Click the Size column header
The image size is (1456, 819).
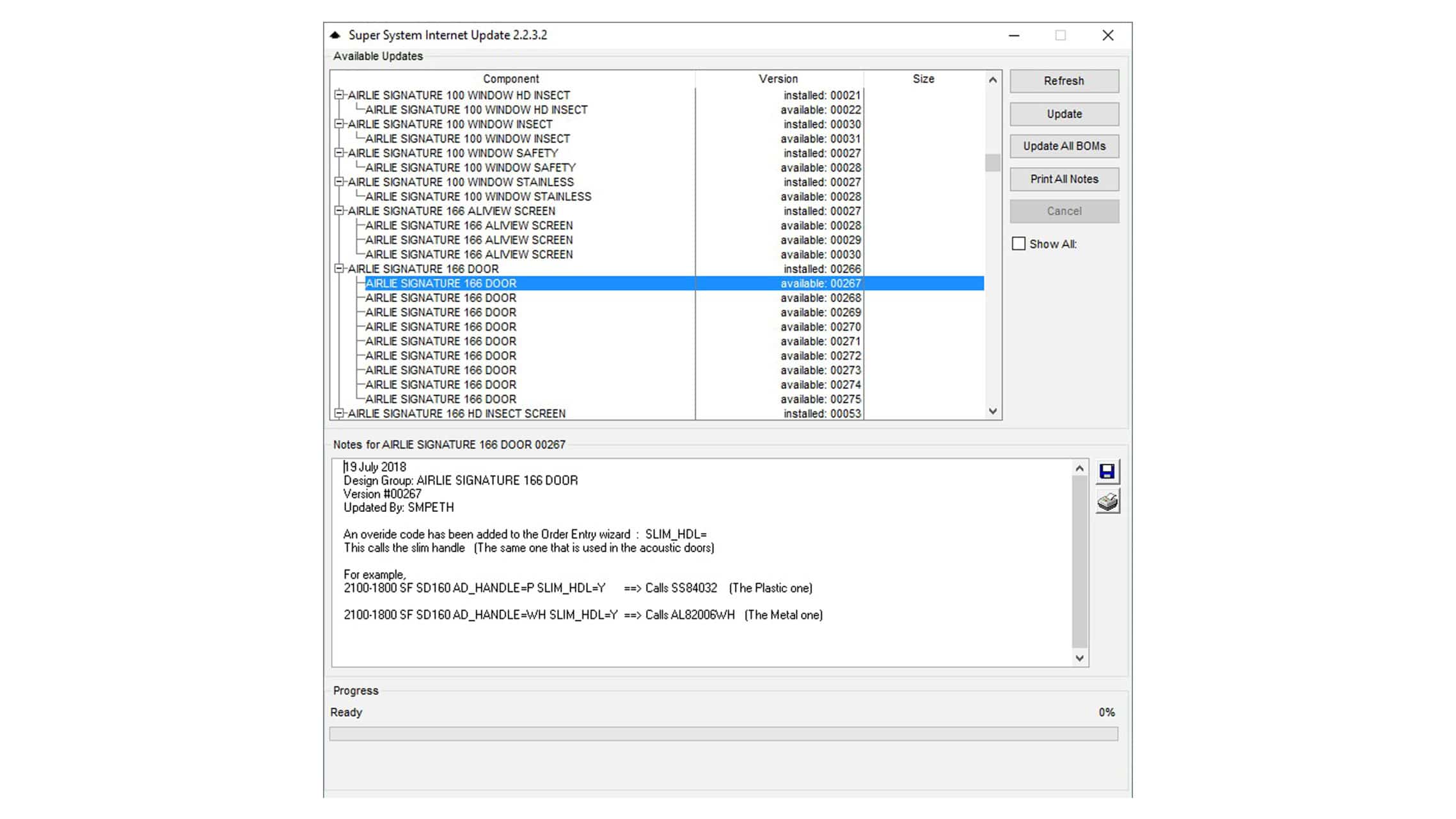(x=923, y=79)
